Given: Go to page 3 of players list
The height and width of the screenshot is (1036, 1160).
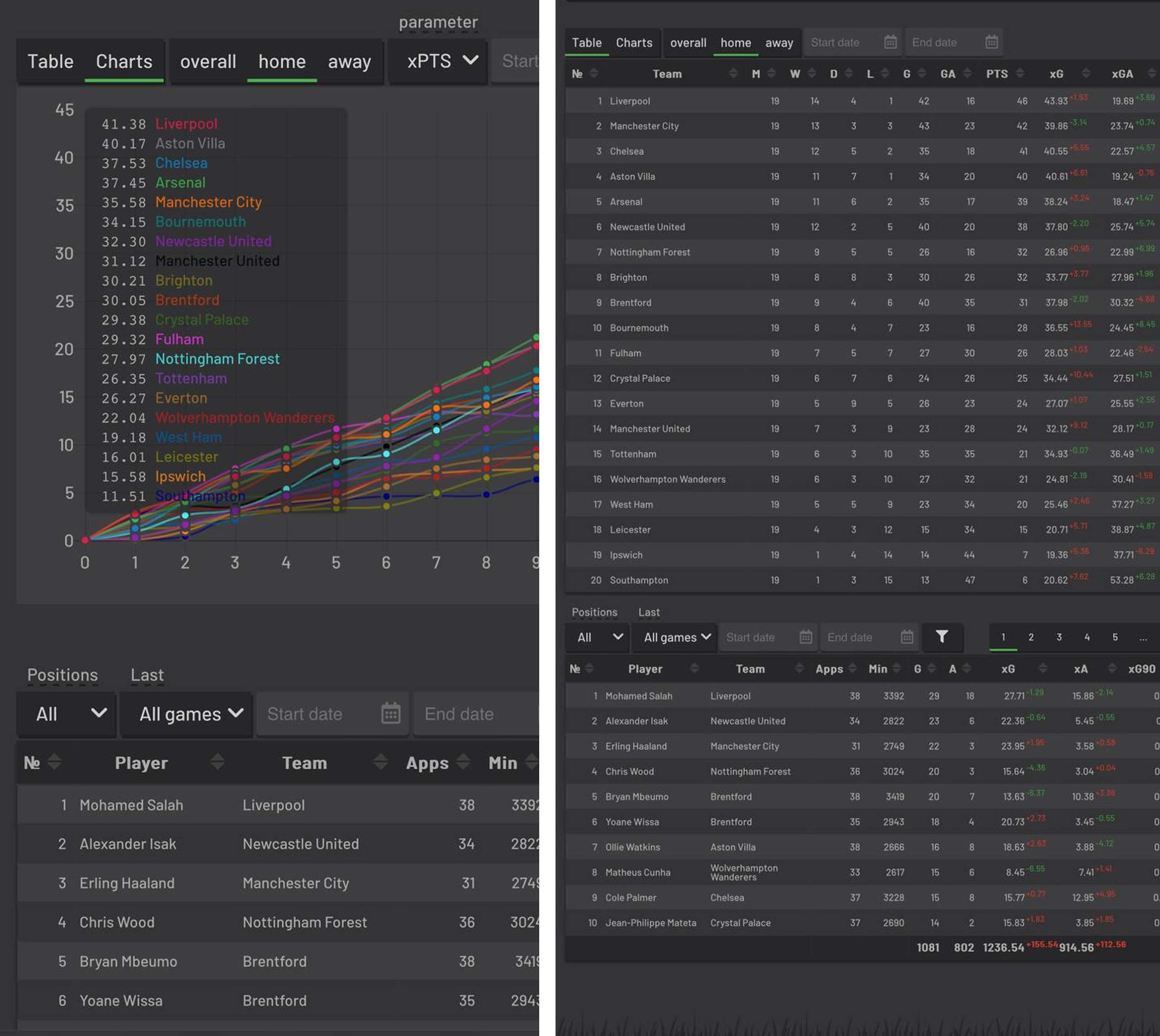Looking at the screenshot, I should click(x=1059, y=637).
